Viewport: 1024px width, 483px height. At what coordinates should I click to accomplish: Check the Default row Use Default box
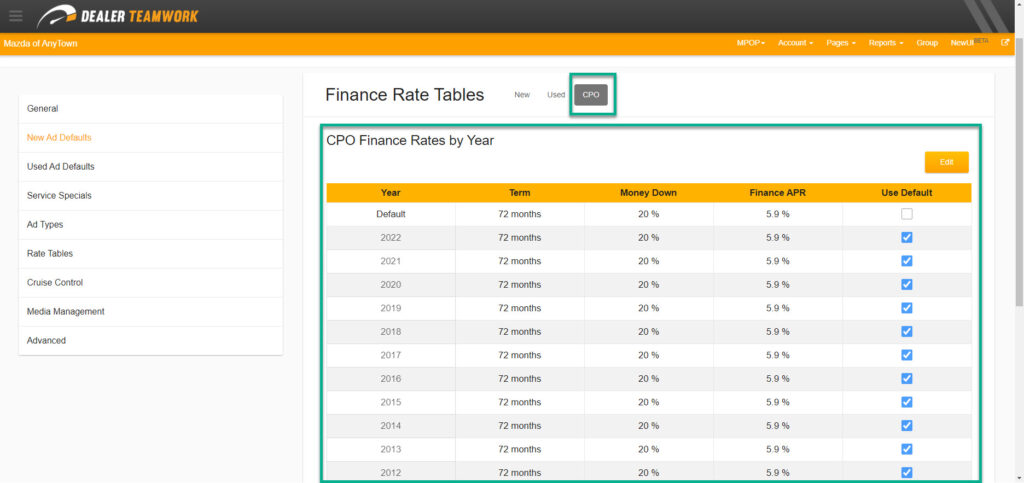[906, 214]
